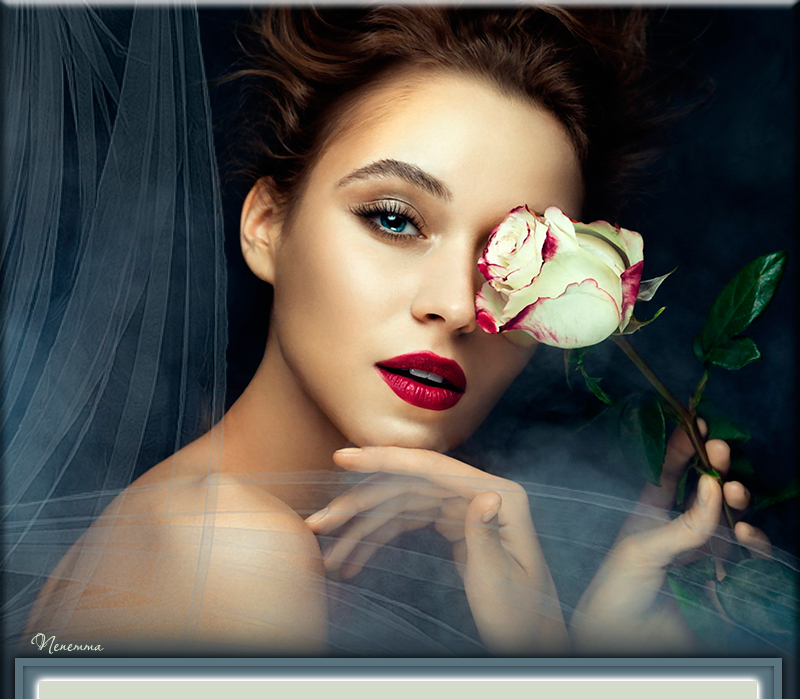Click the woman's visible ear
Screen dimensions: 800x699
pos(259,230)
